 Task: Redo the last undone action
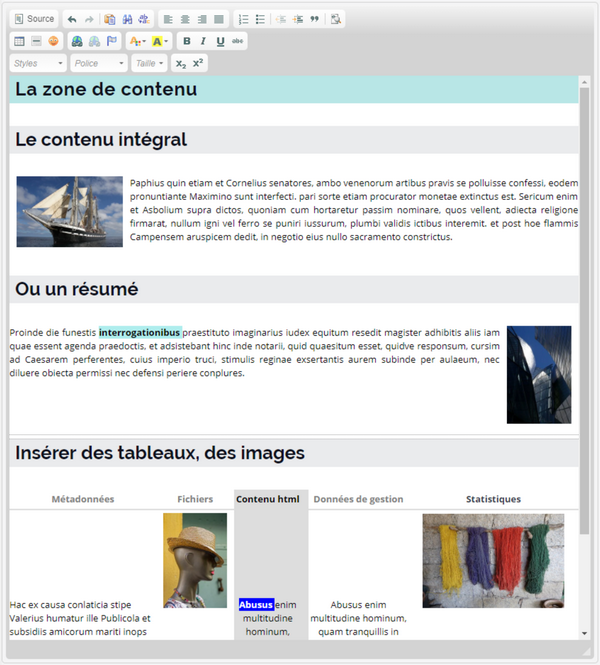click(89, 19)
